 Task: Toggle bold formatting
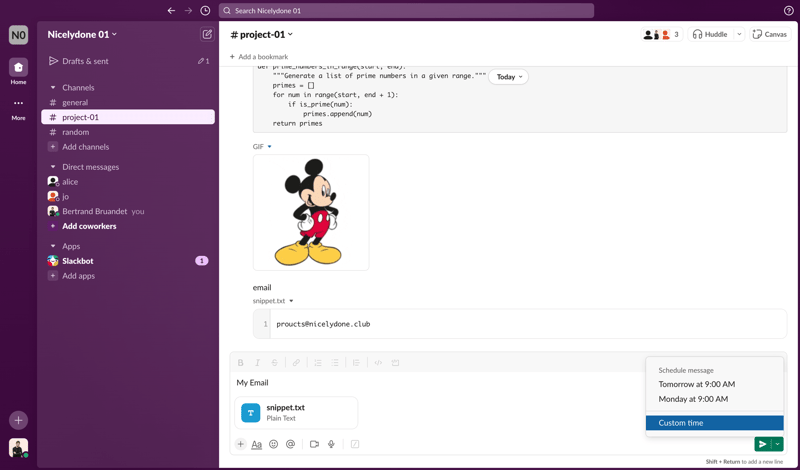(240, 363)
